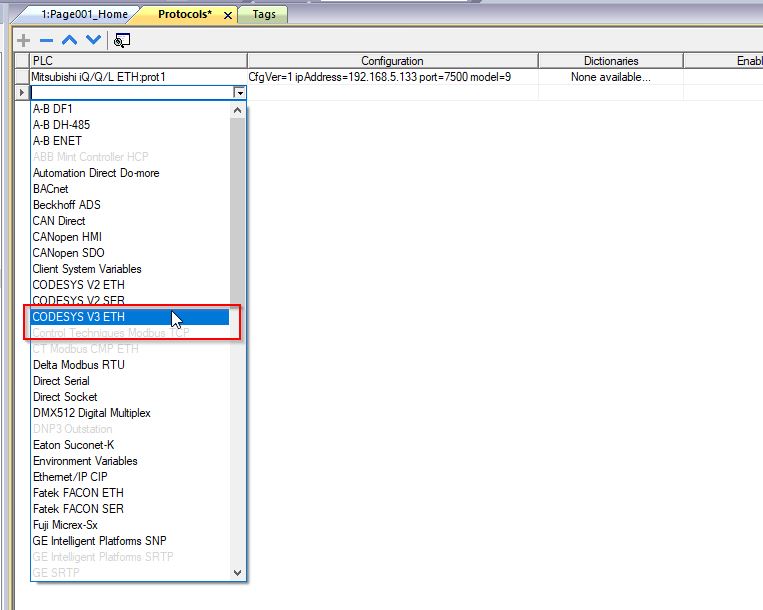Close the Protocols tab

(227, 16)
